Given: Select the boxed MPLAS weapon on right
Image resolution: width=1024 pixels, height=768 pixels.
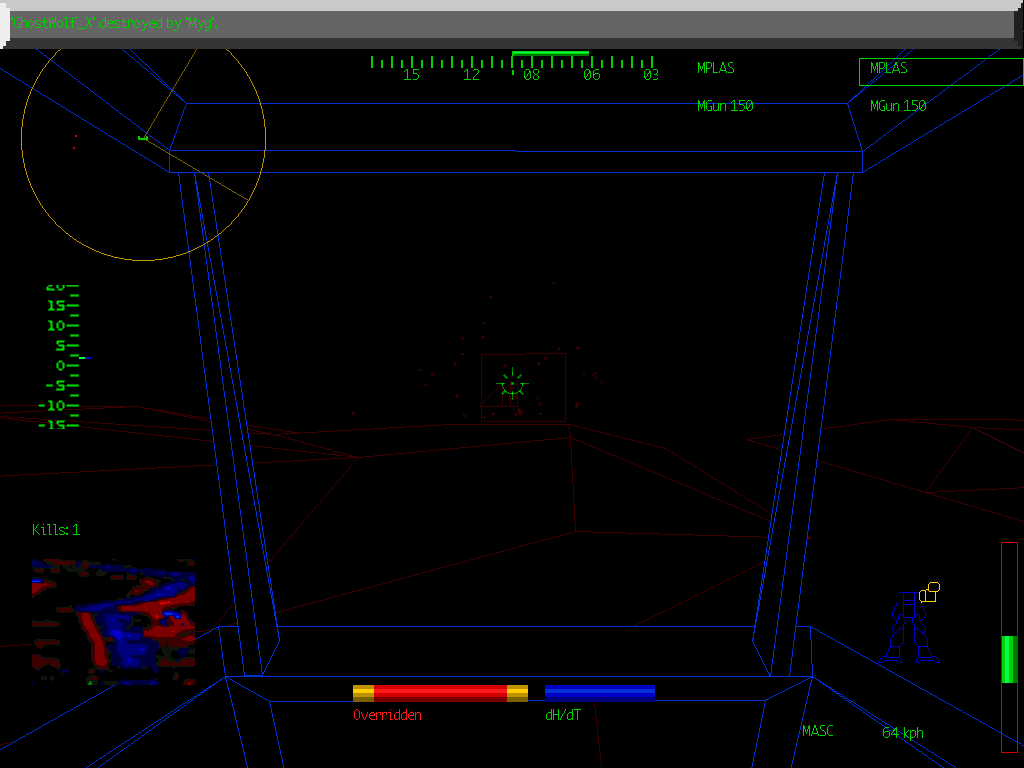Looking at the screenshot, I should tap(940, 71).
